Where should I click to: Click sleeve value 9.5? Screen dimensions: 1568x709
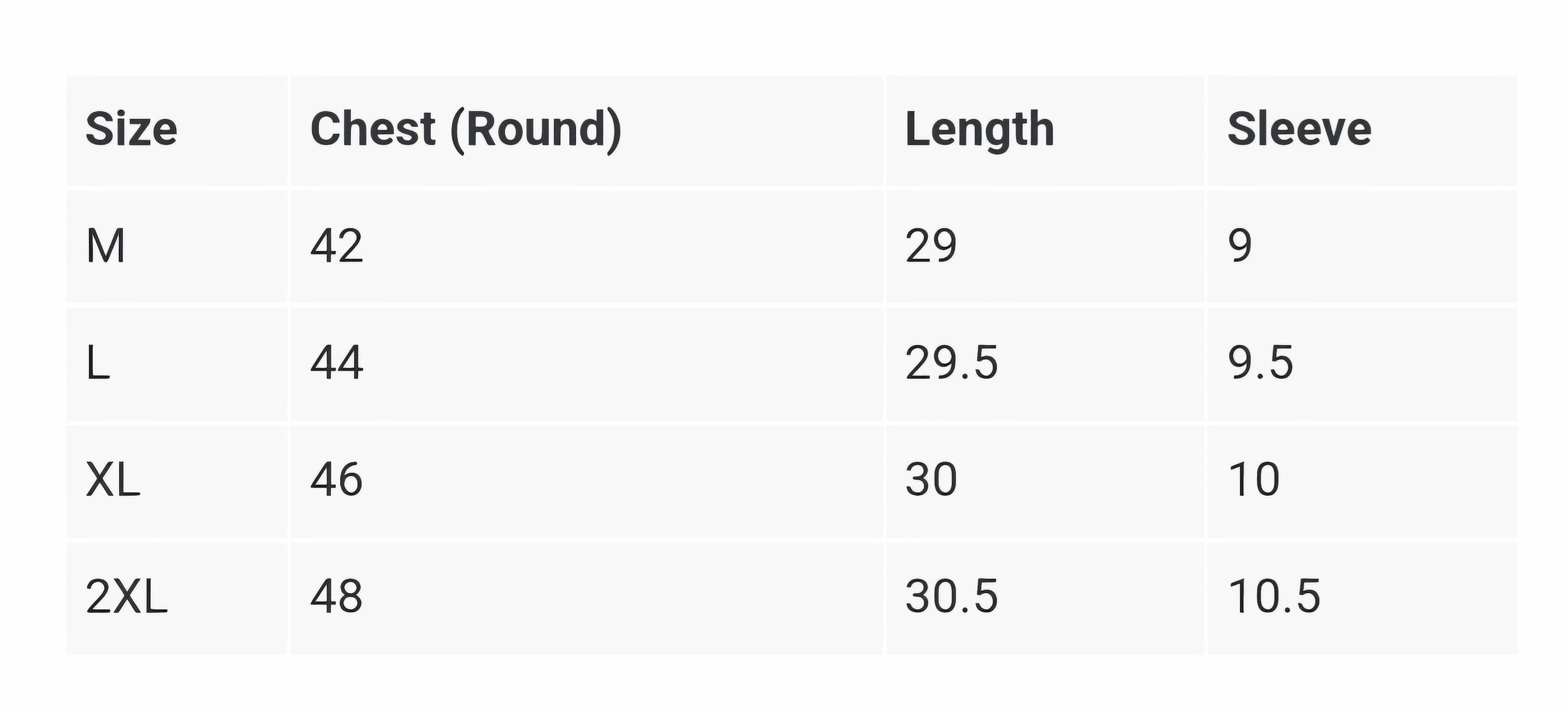(1260, 363)
